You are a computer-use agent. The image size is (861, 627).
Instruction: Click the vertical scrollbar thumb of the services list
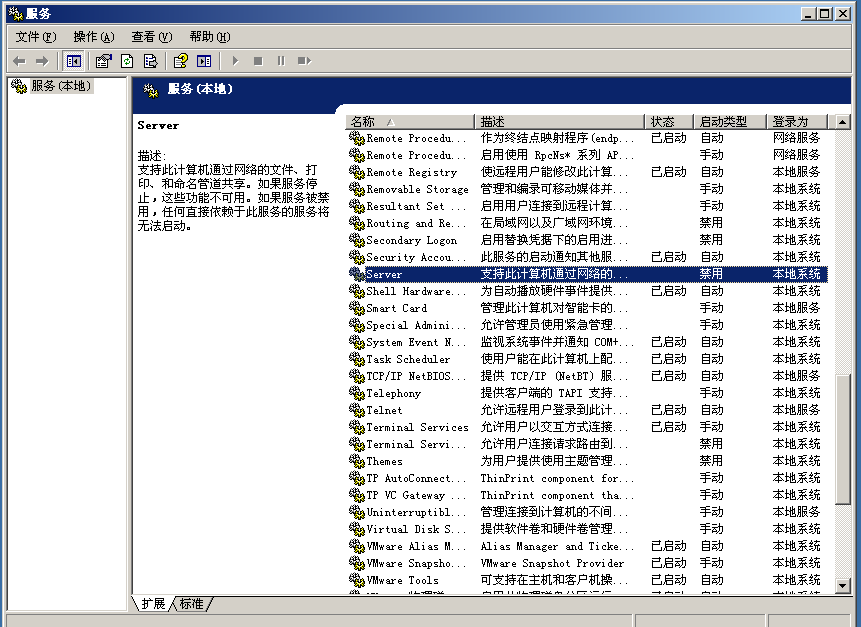[842, 439]
